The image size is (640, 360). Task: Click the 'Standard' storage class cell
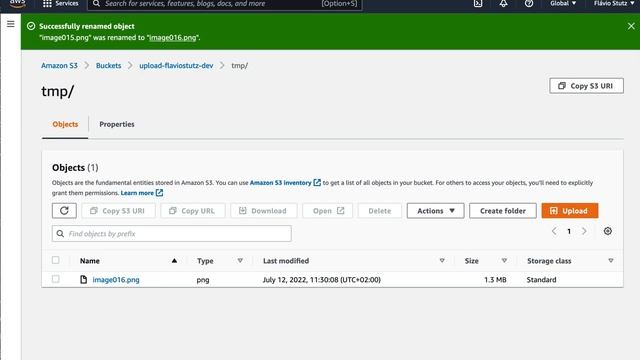pyautogui.click(x=541, y=280)
